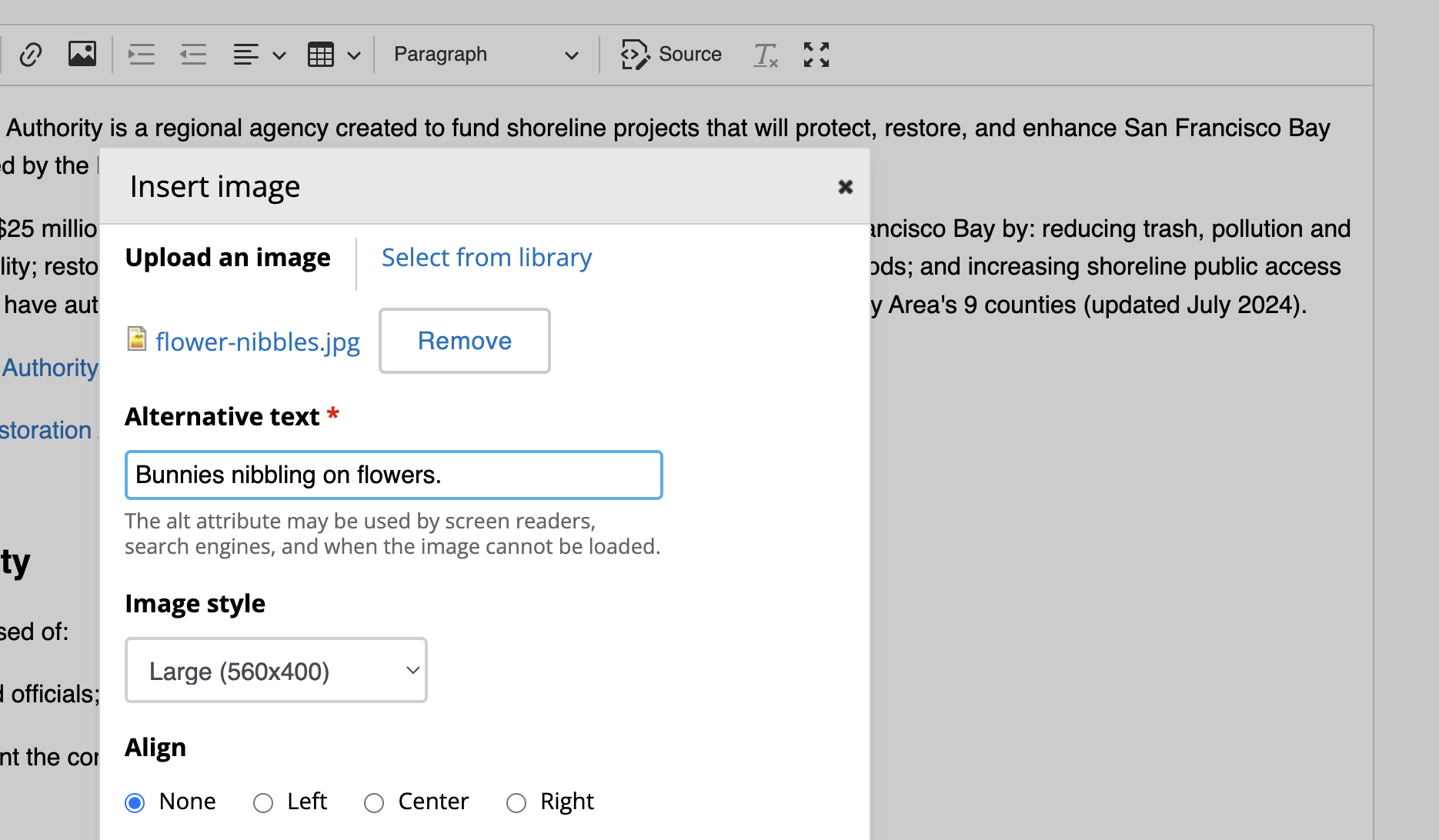Open the Paragraph format dropdown
The height and width of the screenshot is (840, 1439).
click(486, 54)
